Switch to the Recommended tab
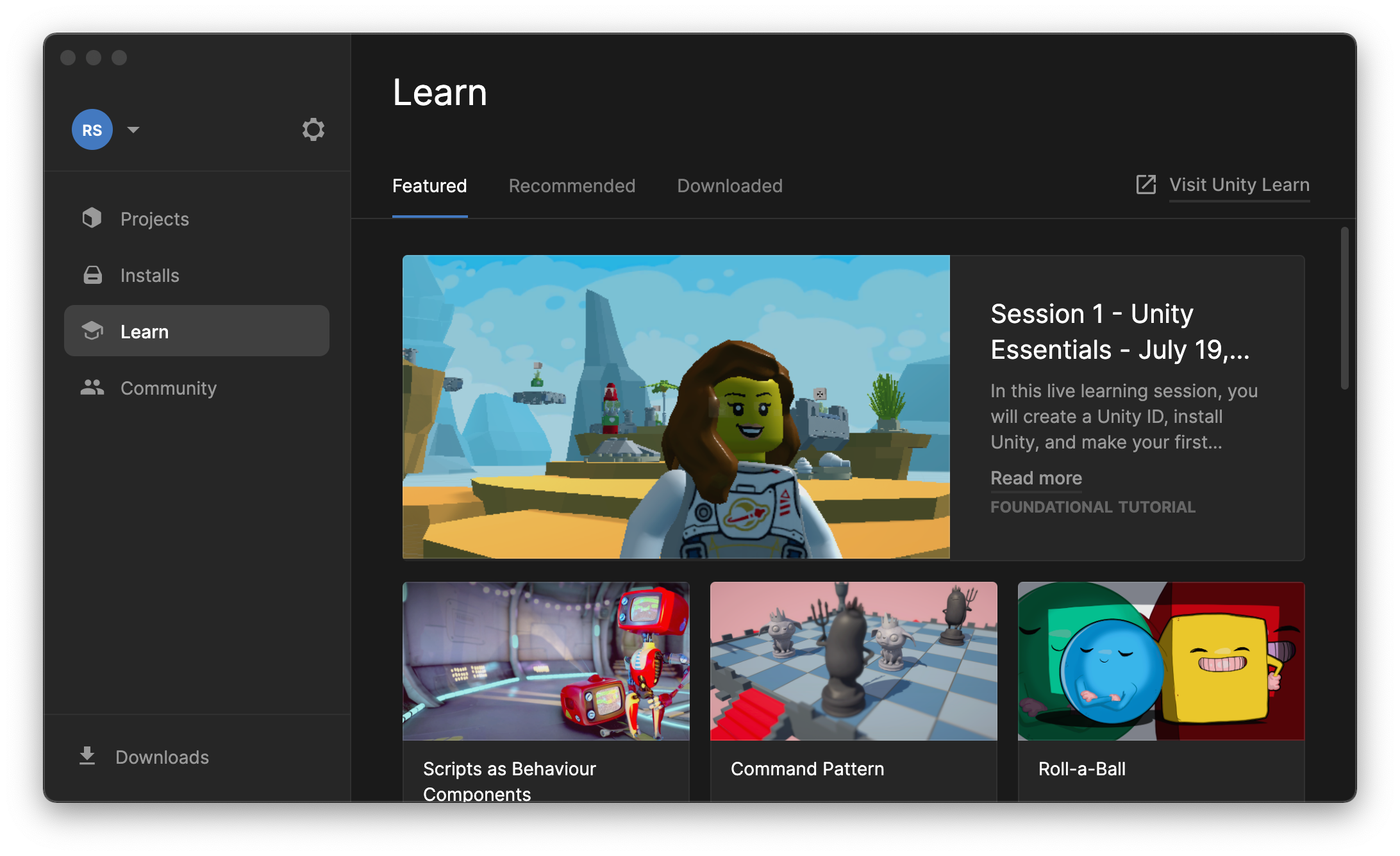1400x856 pixels. click(x=572, y=186)
